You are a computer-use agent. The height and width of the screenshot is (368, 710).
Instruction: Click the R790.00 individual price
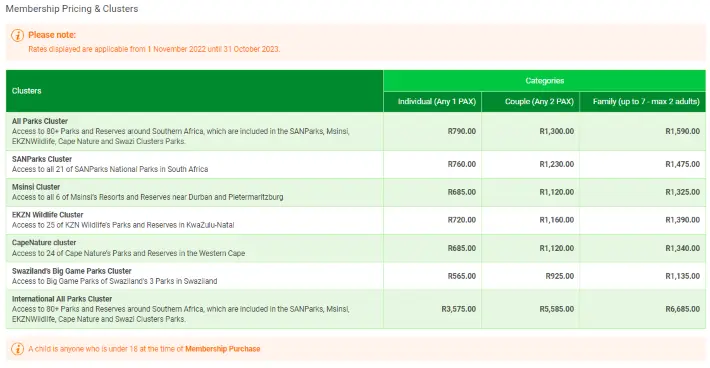point(462,131)
